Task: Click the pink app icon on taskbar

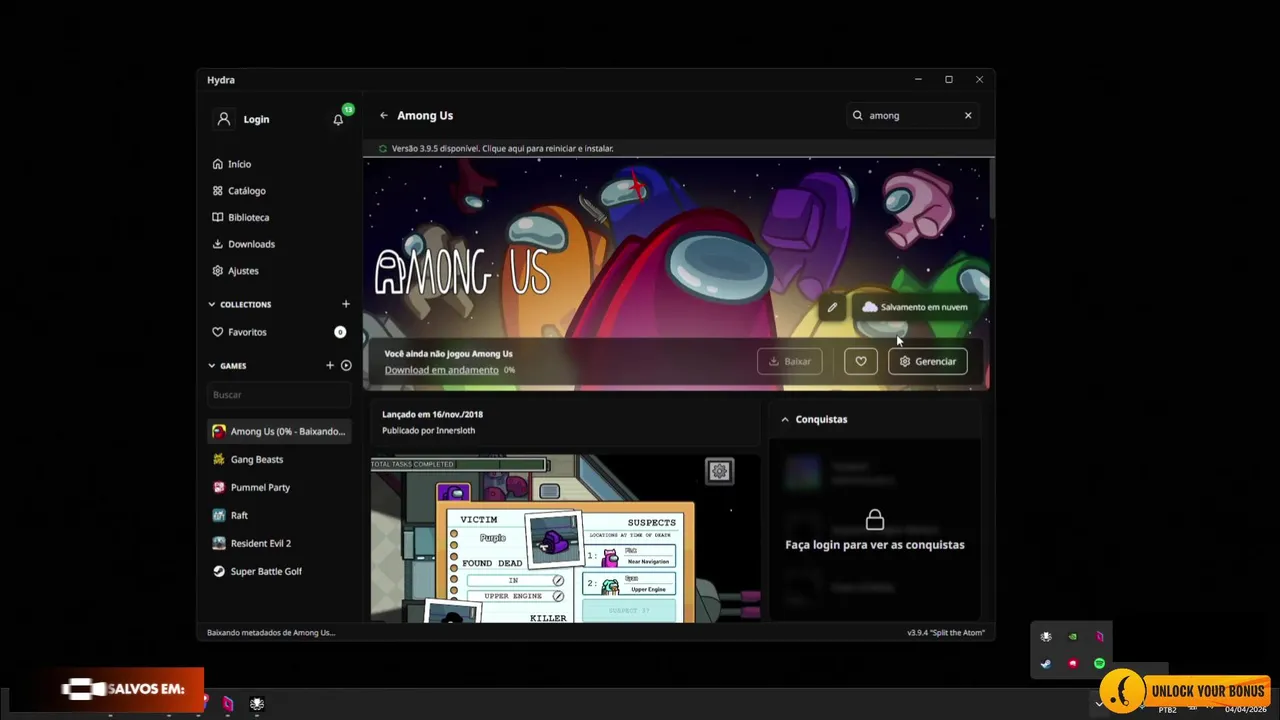Action: click(228, 704)
